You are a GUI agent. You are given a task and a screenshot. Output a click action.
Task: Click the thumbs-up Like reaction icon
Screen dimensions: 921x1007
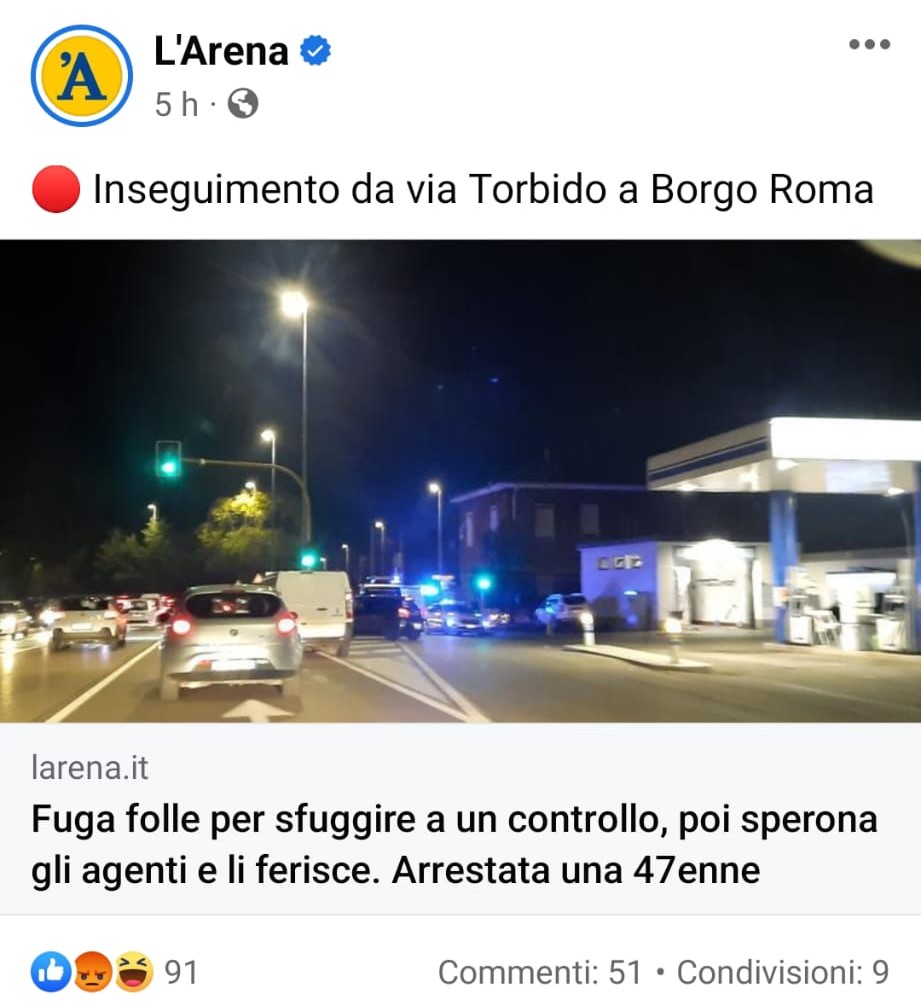(x=51, y=971)
